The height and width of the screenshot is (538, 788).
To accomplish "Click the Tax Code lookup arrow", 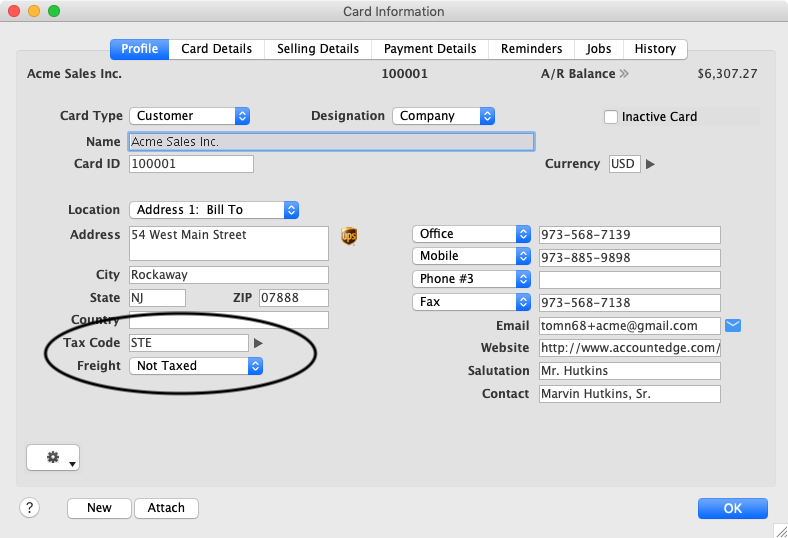I will tap(258, 343).
